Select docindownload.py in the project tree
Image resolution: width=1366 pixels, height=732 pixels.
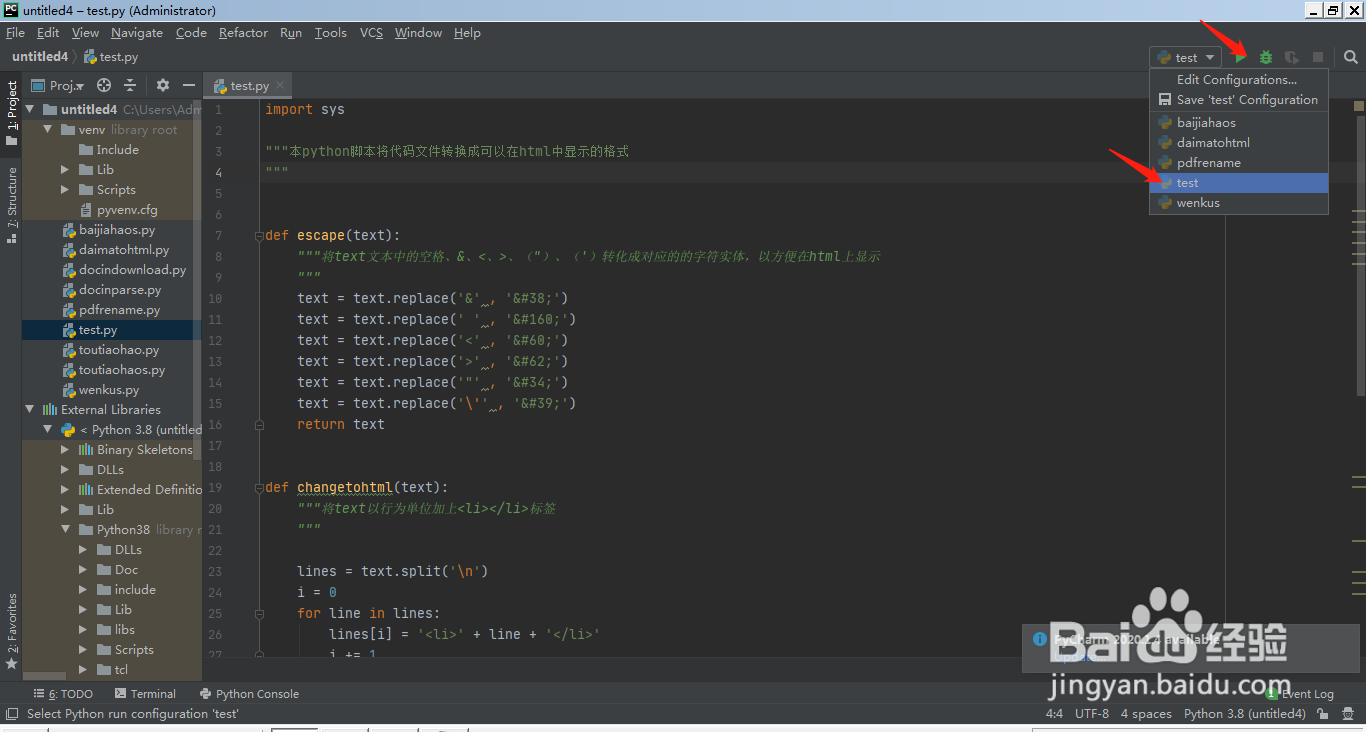[x=132, y=270]
